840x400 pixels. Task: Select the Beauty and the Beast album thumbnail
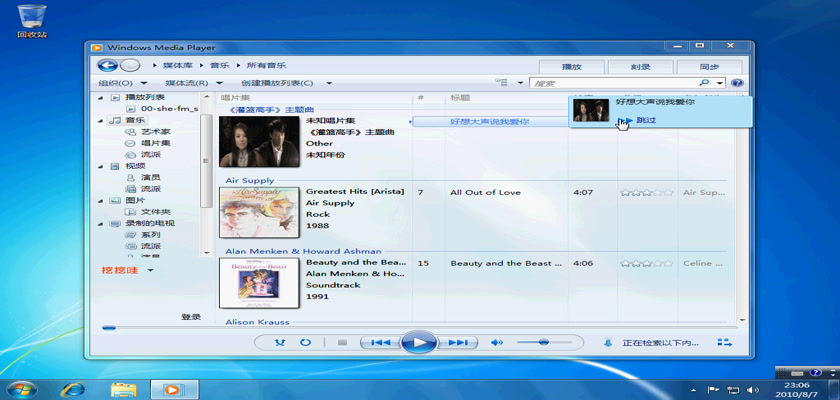tap(246, 282)
